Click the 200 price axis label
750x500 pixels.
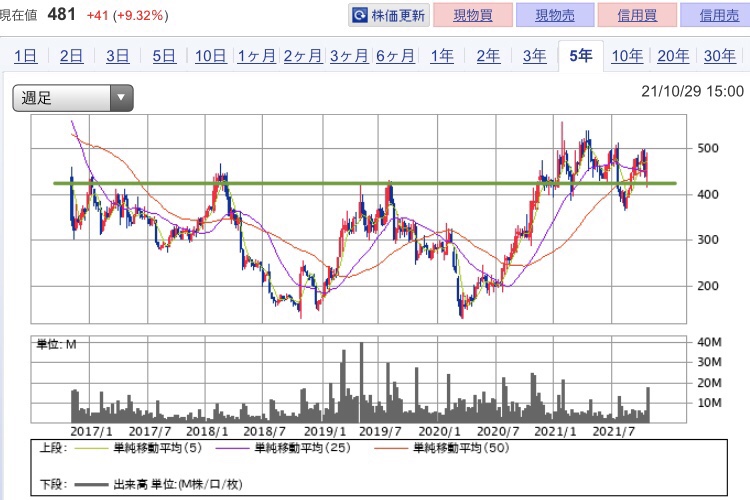[708, 286]
